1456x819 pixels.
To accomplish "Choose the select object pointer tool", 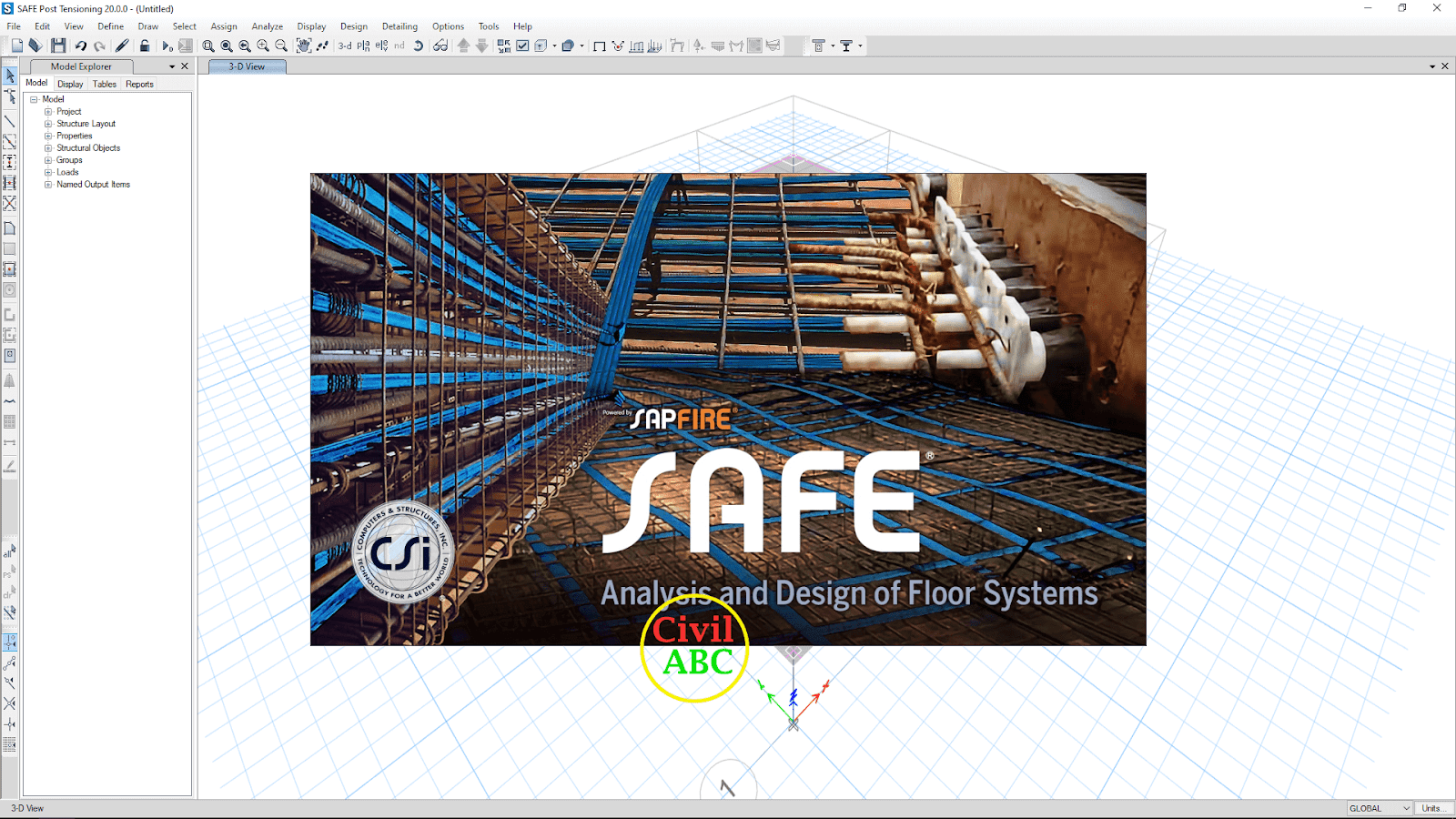I will click(10, 76).
